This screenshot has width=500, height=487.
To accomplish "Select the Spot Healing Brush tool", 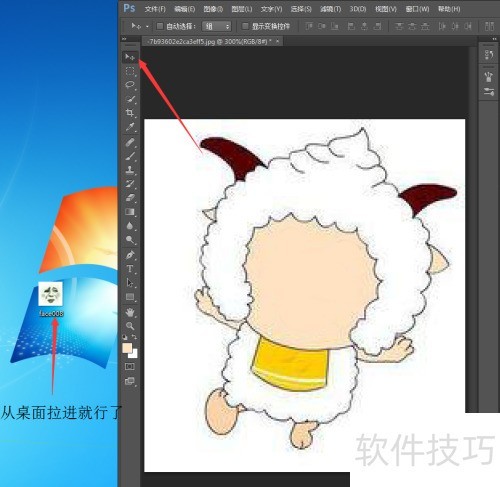I will click(130, 143).
